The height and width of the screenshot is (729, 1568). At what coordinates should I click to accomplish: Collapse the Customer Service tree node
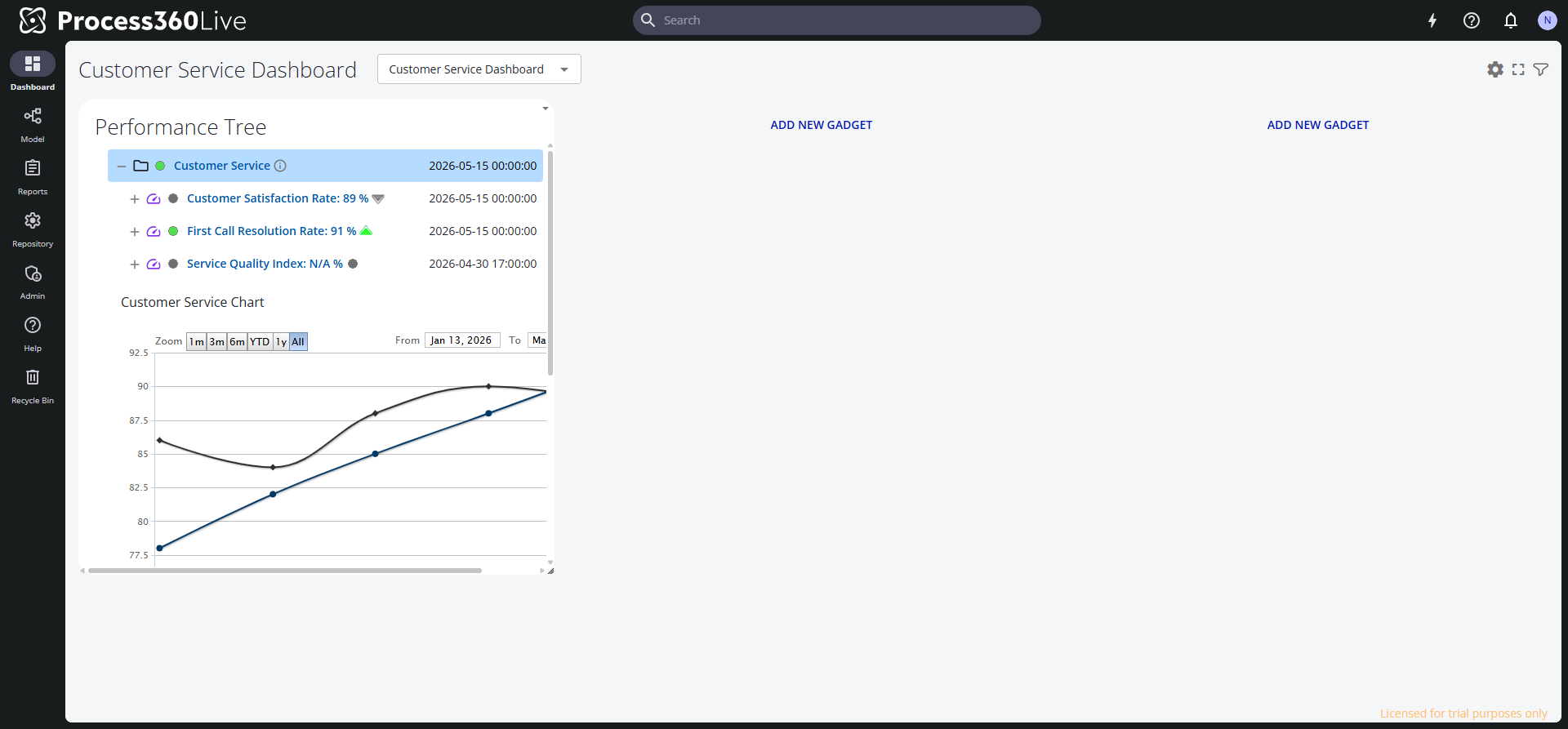coord(122,166)
